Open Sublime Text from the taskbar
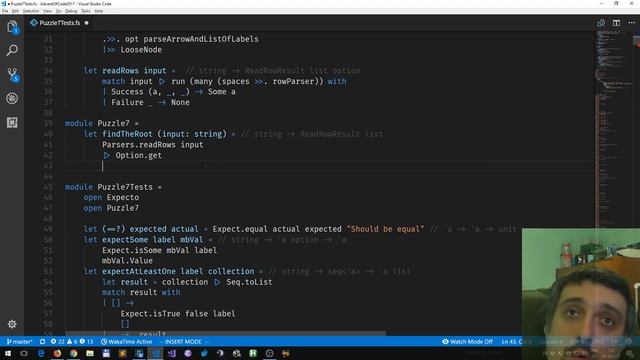The width and height of the screenshot is (640, 360). [122, 353]
